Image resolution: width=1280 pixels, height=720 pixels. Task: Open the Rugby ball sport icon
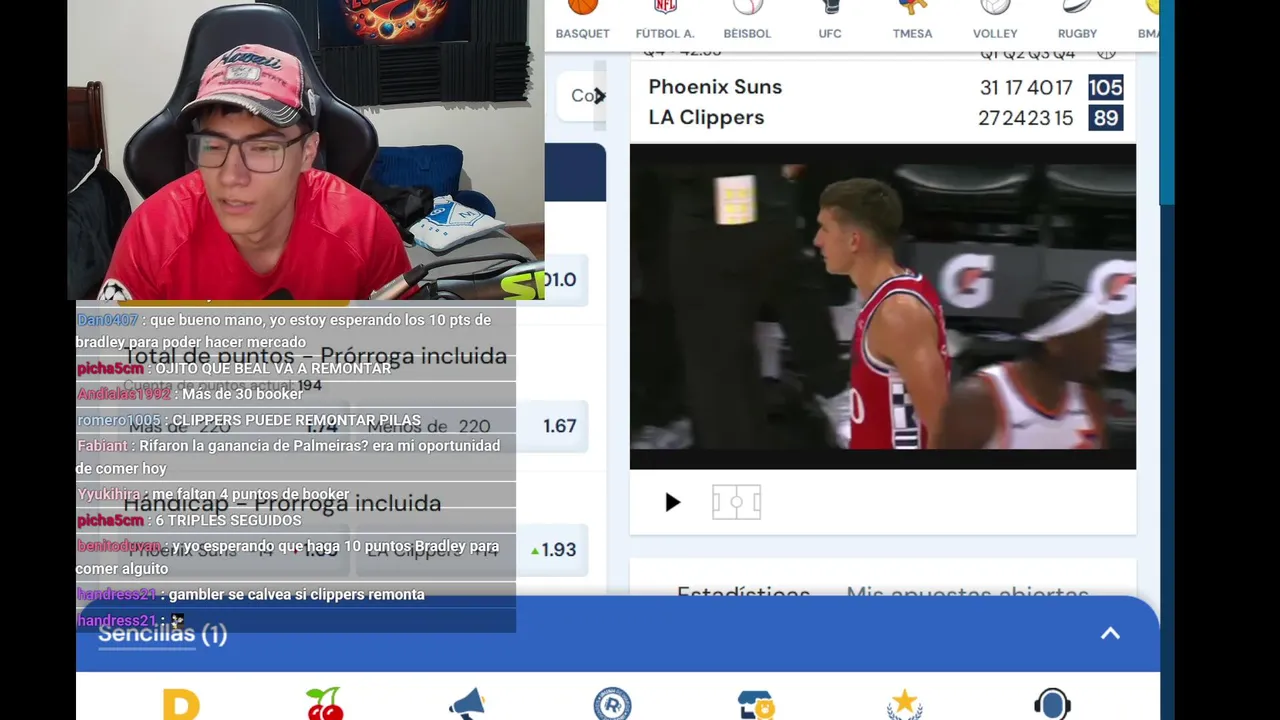click(x=1077, y=20)
